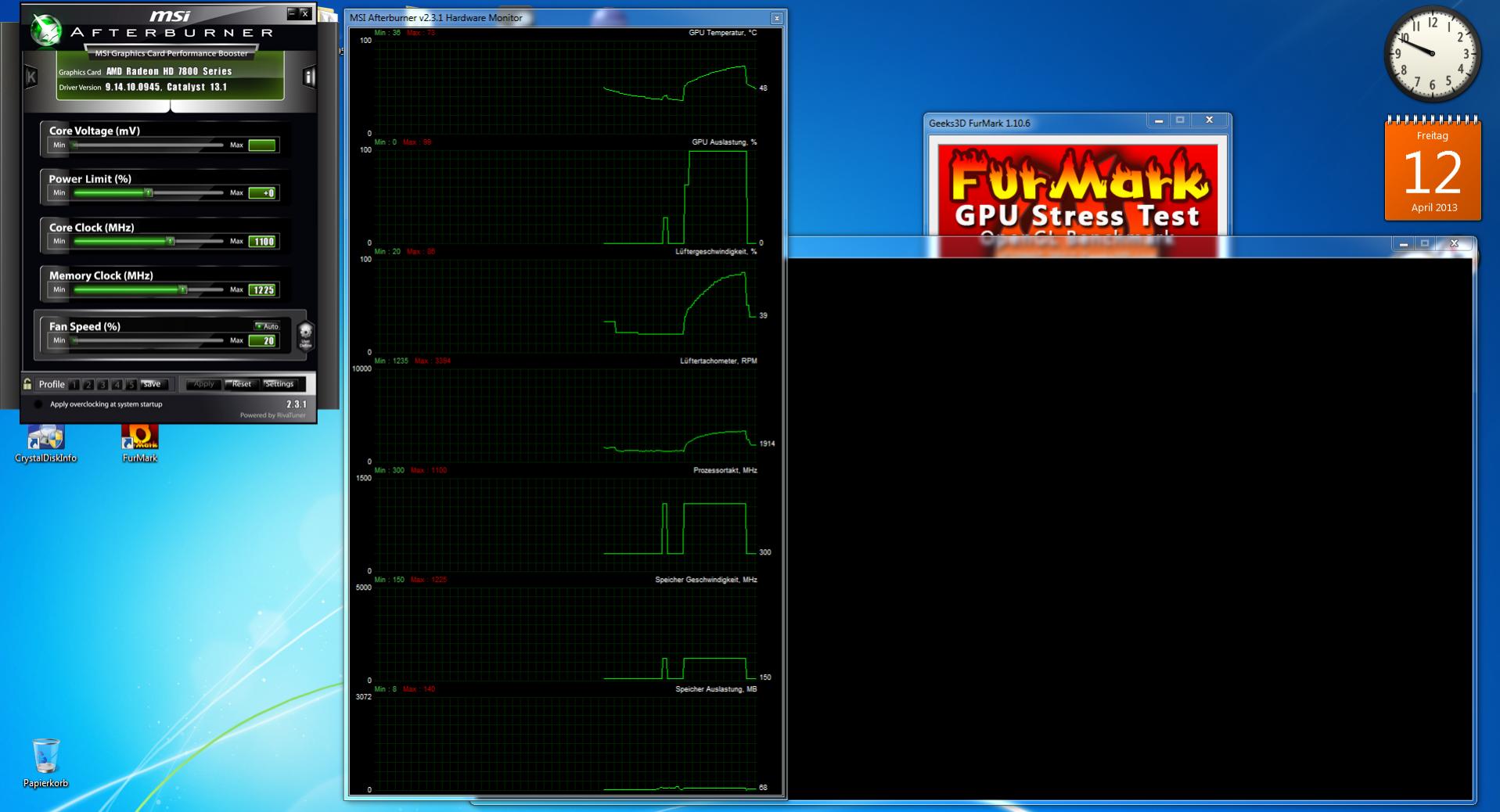This screenshot has height=812, width=1500.
Task: Click the Lüftergeschwindigkeit graph
Action: point(566,305)
